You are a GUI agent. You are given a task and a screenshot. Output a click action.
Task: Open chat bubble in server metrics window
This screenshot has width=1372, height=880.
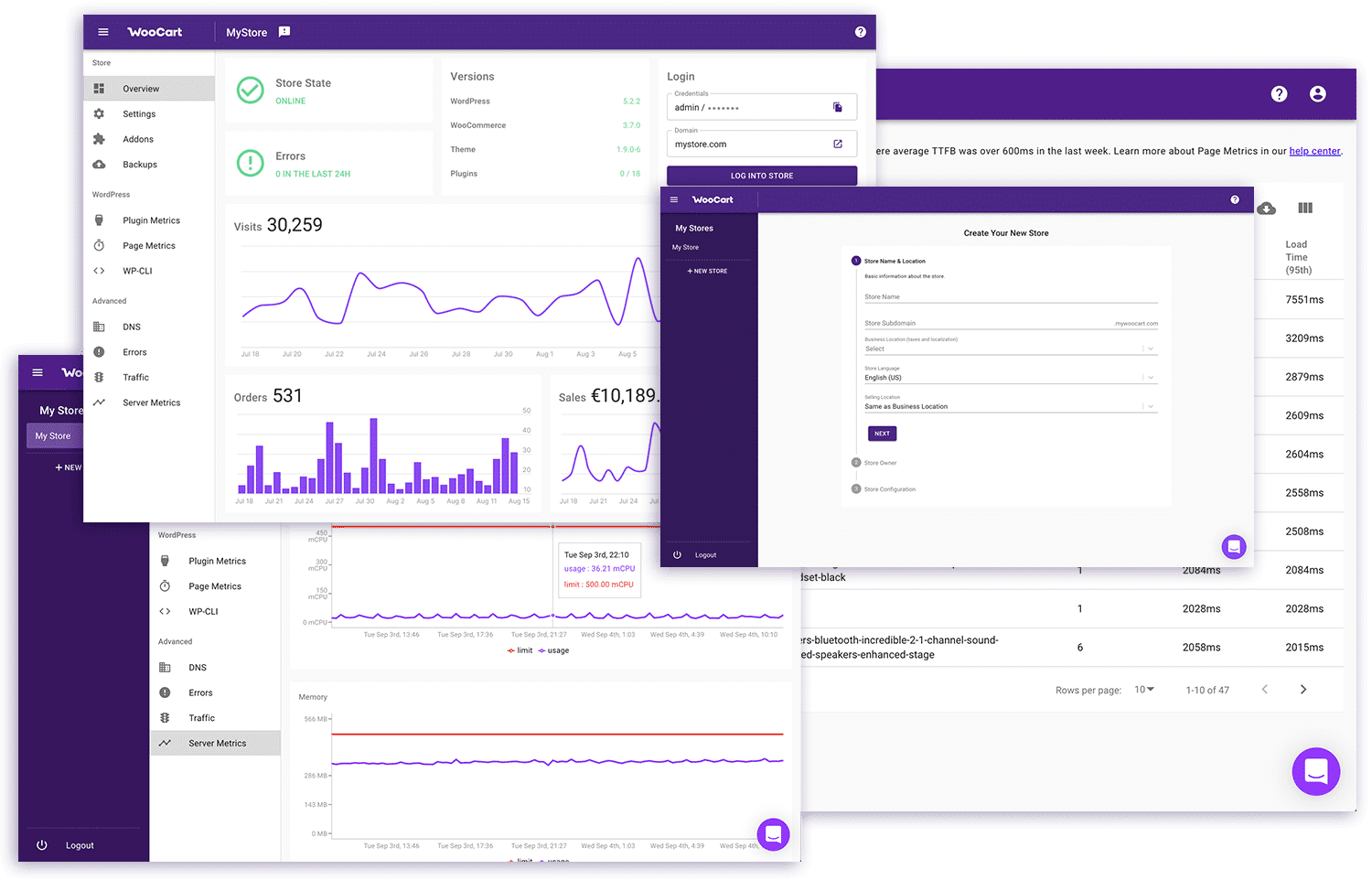tap(774, 833)
